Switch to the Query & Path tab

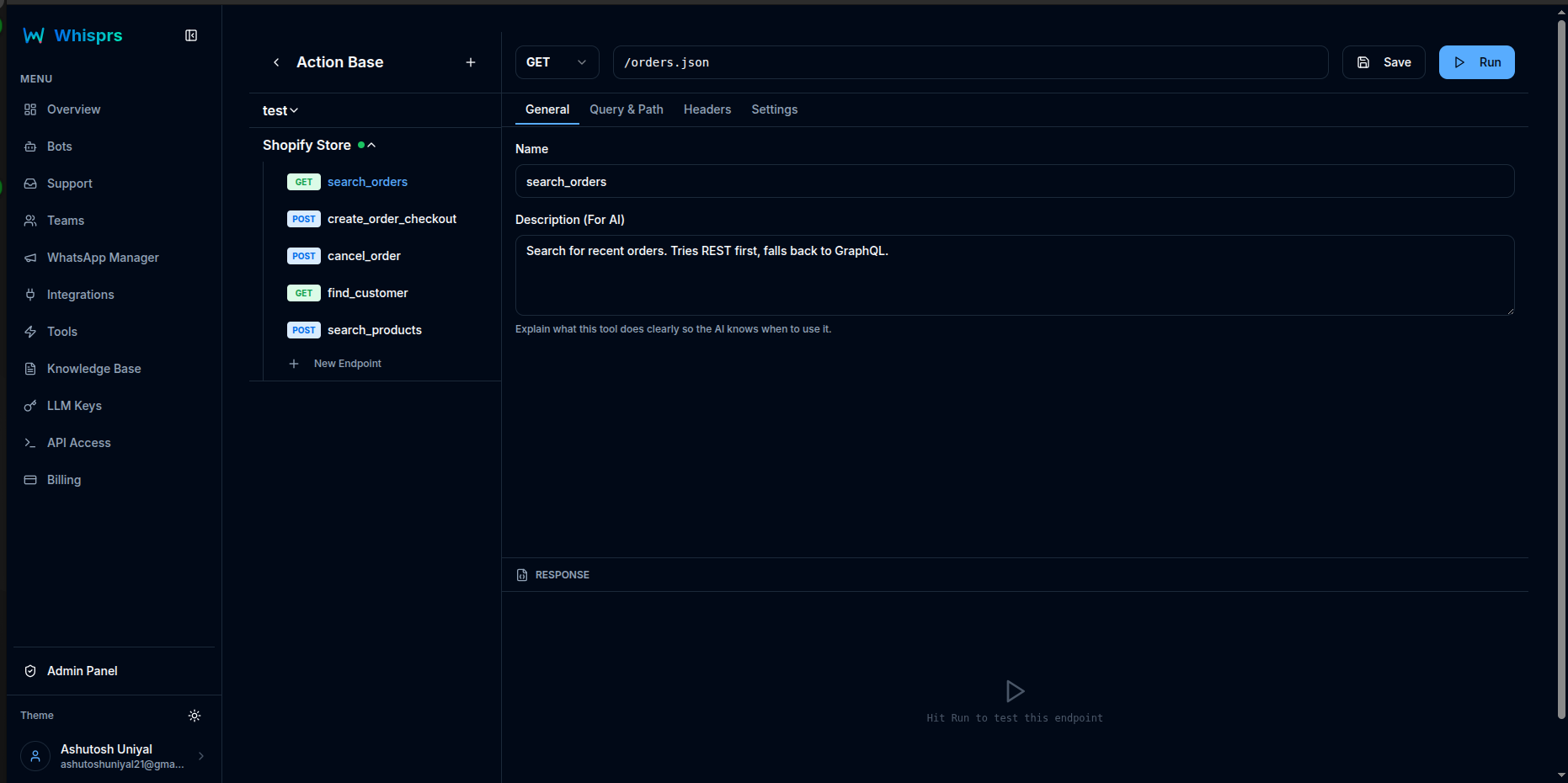coord(627,109)
